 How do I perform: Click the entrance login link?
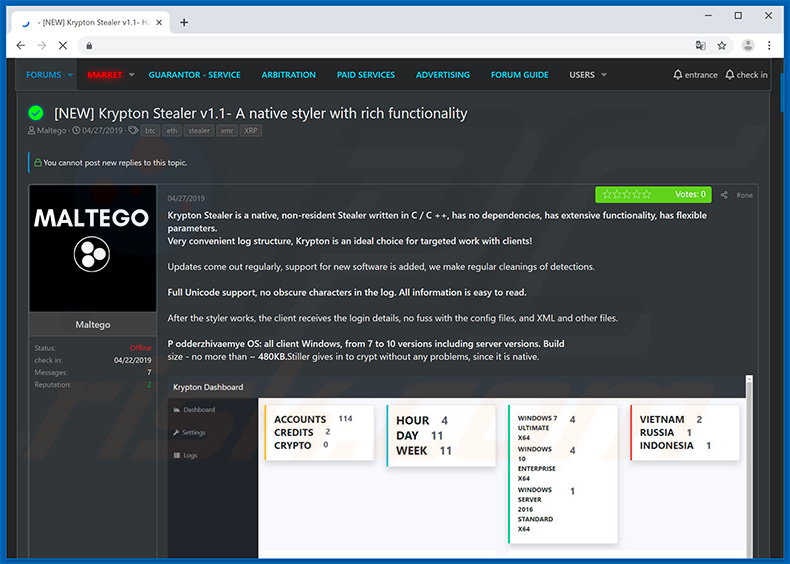pyautogui.click(x=695, y=75)
